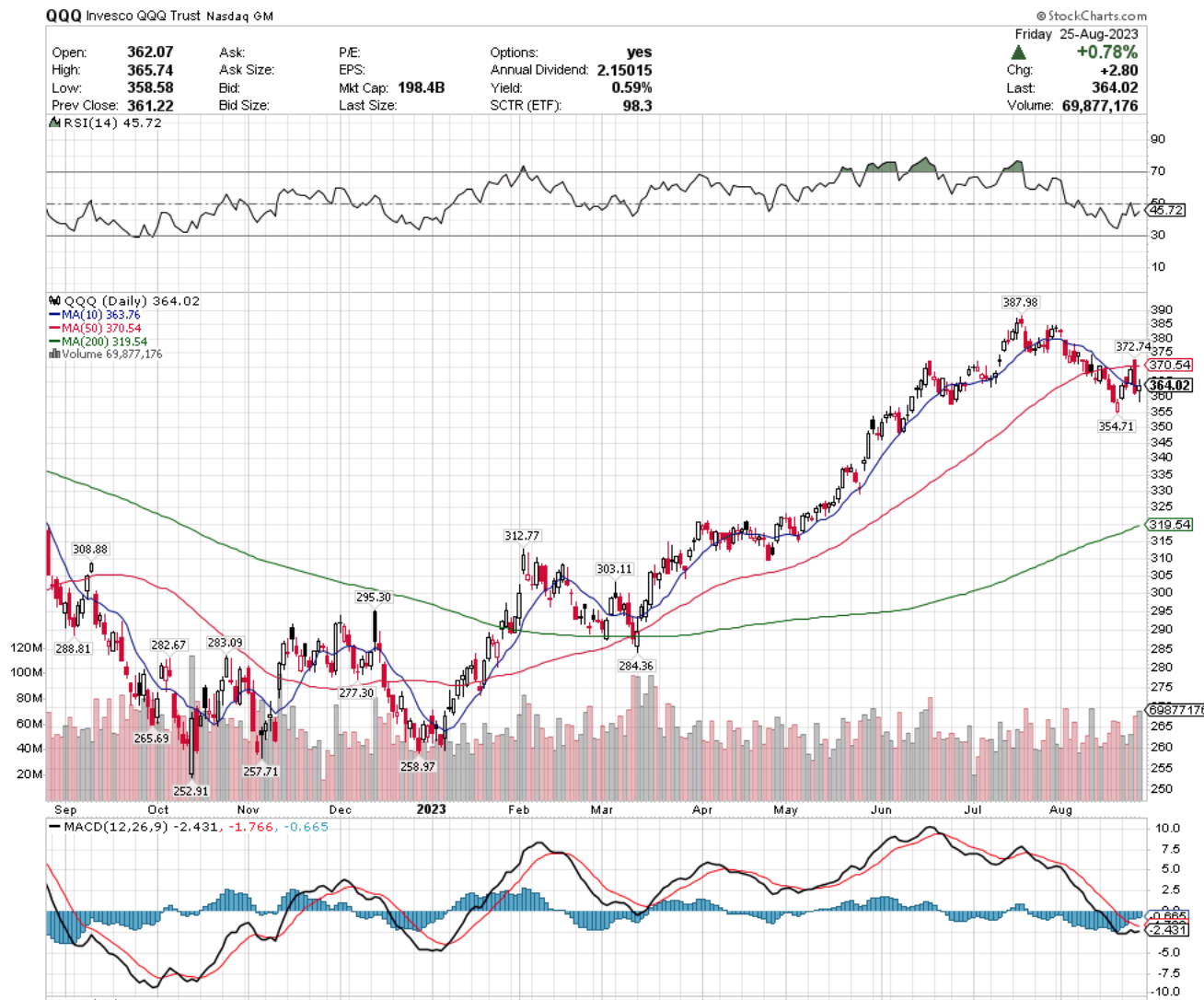Click the '354.71' low price annotation

click(x=1116, y=426)
